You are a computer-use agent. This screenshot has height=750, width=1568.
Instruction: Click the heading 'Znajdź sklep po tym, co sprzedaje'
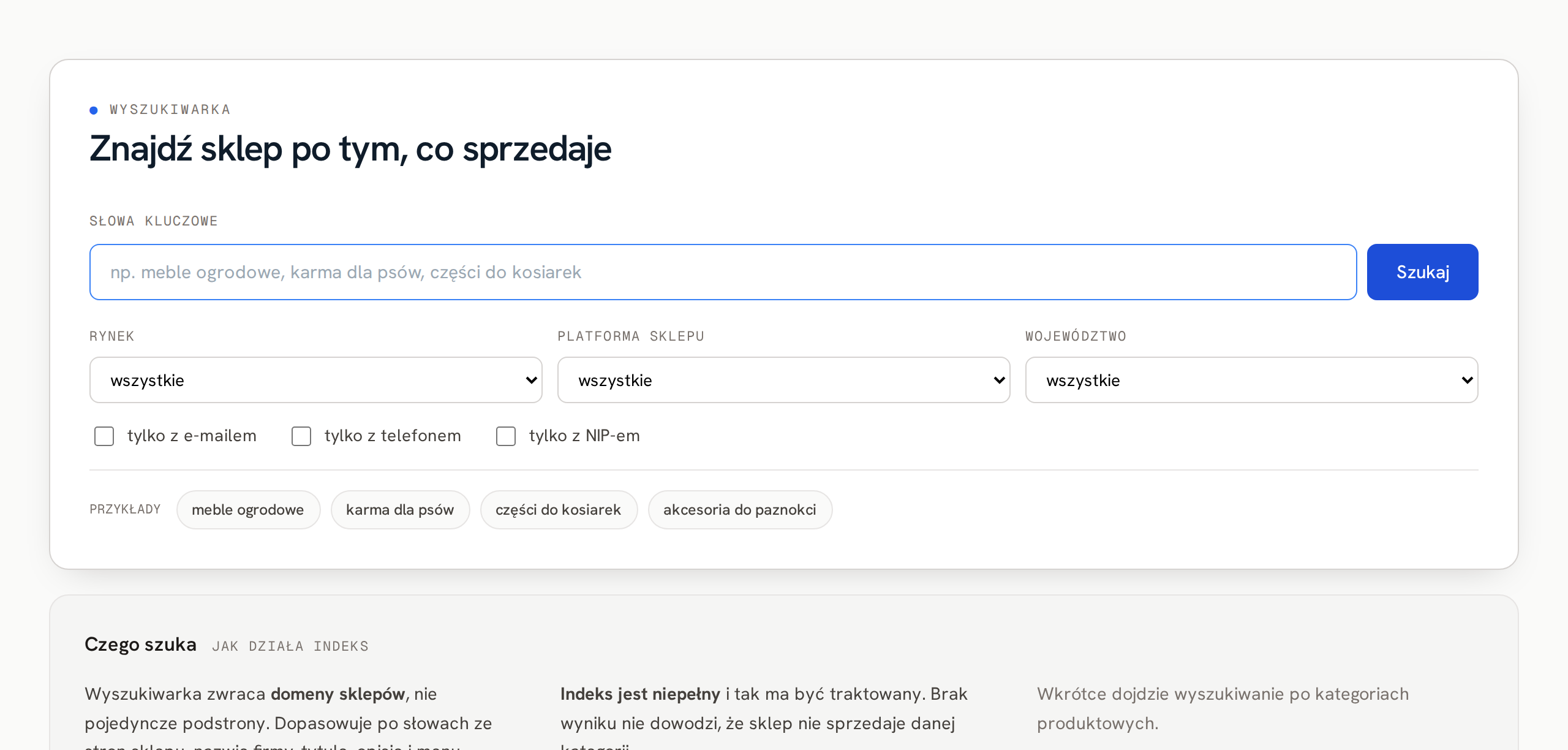350,149
